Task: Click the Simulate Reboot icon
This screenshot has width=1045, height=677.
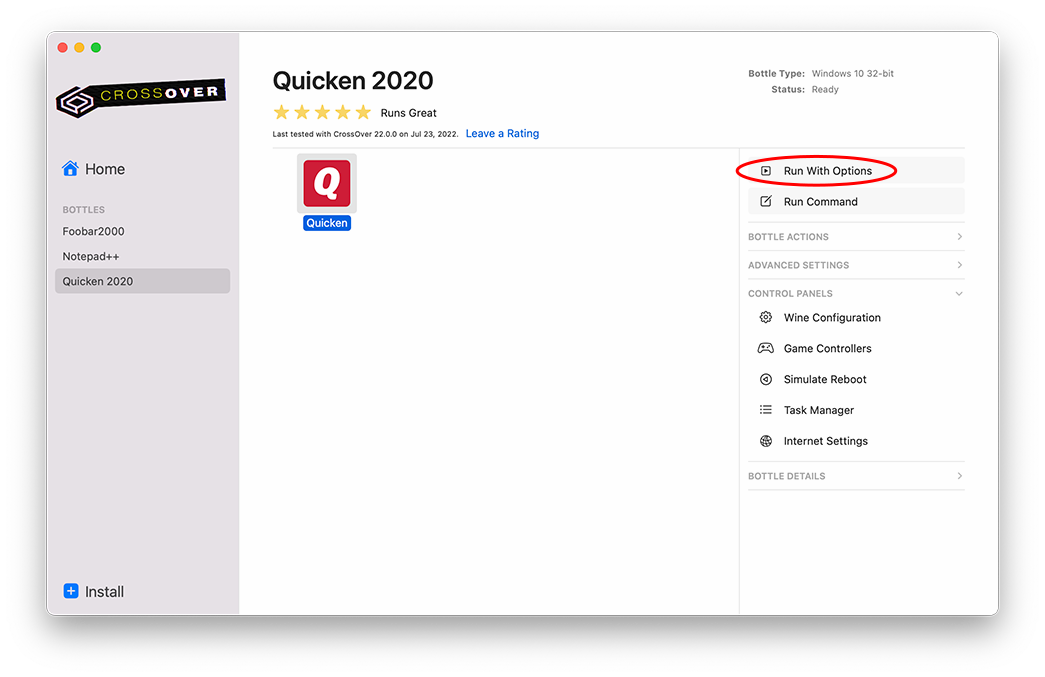Action: (766, 380)
